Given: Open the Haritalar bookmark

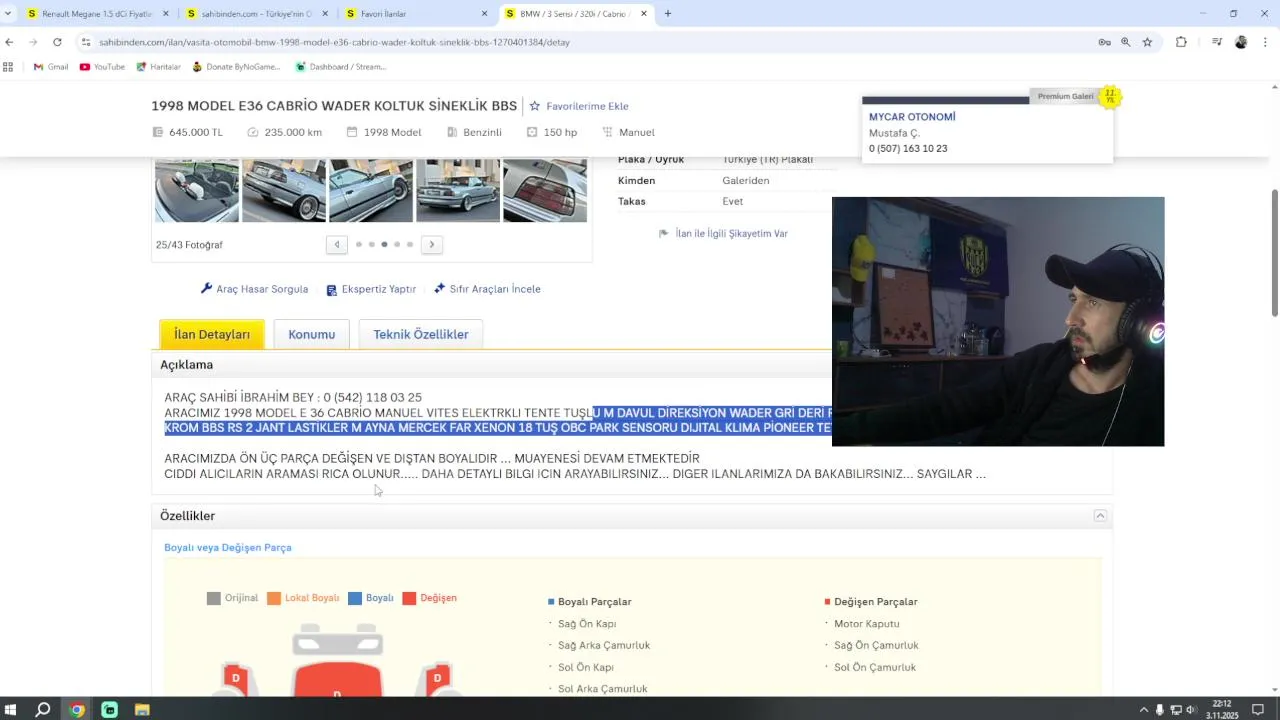Looking at the screenshot, I should (x=158, y=67).
